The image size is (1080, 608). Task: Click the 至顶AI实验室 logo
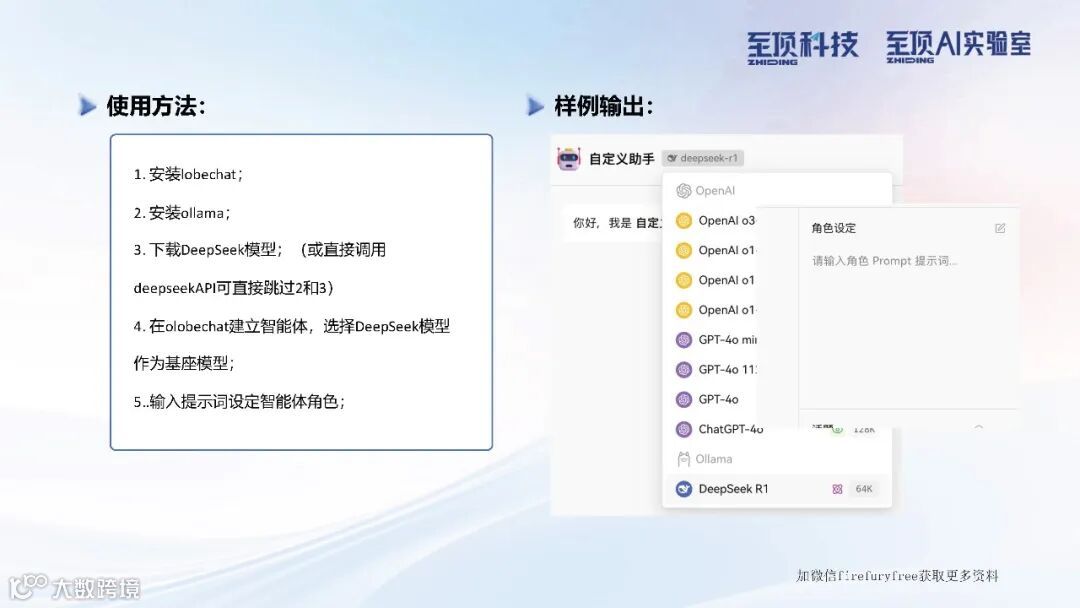[958, 47]
